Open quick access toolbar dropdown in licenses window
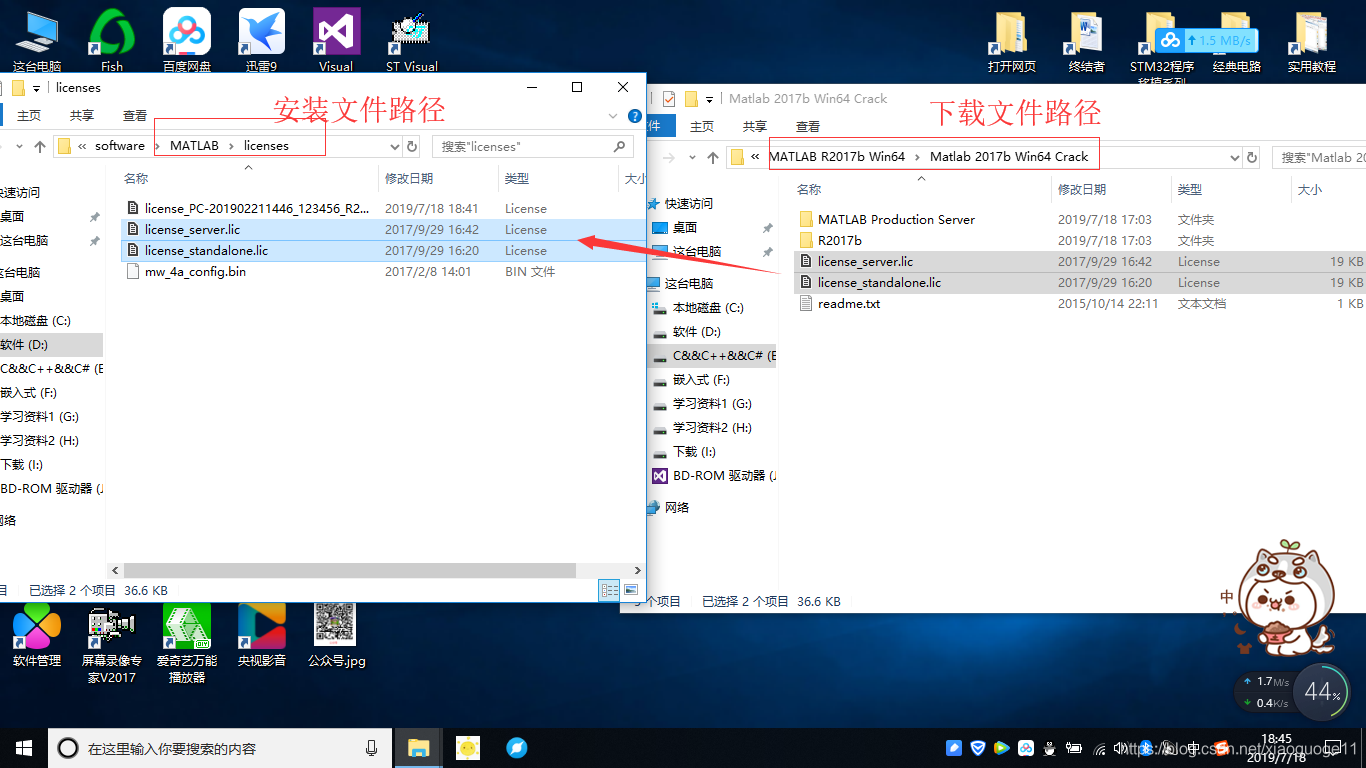 point(36,88)
